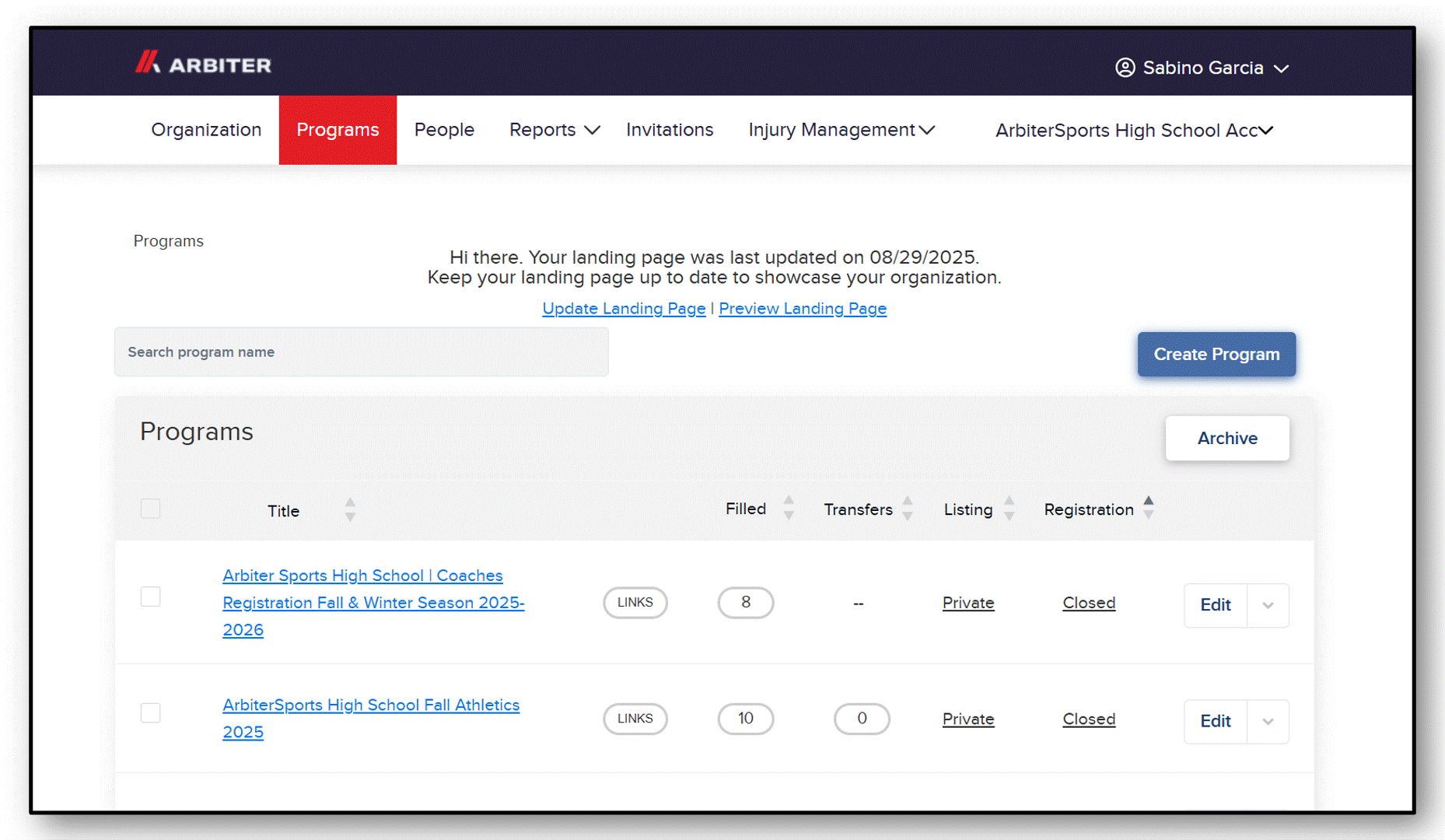1445x840 pixels.
Task: Sort by Listing column arrows
Action: coord(1009,509)
